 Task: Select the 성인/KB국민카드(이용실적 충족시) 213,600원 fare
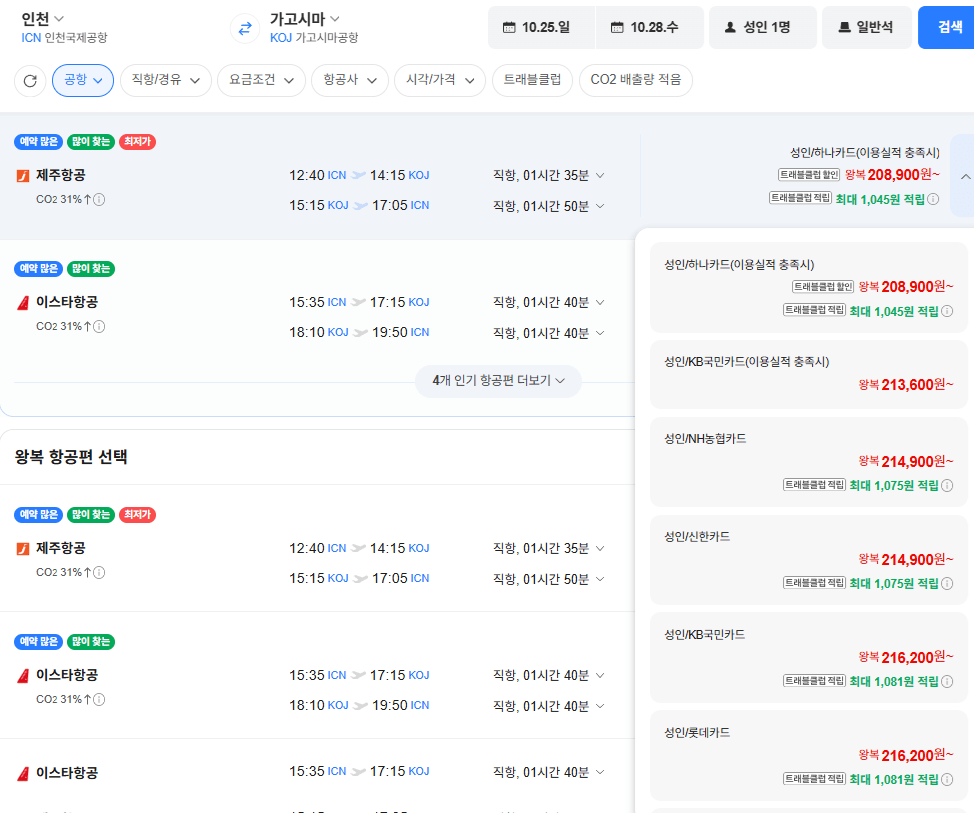[808, 375]
